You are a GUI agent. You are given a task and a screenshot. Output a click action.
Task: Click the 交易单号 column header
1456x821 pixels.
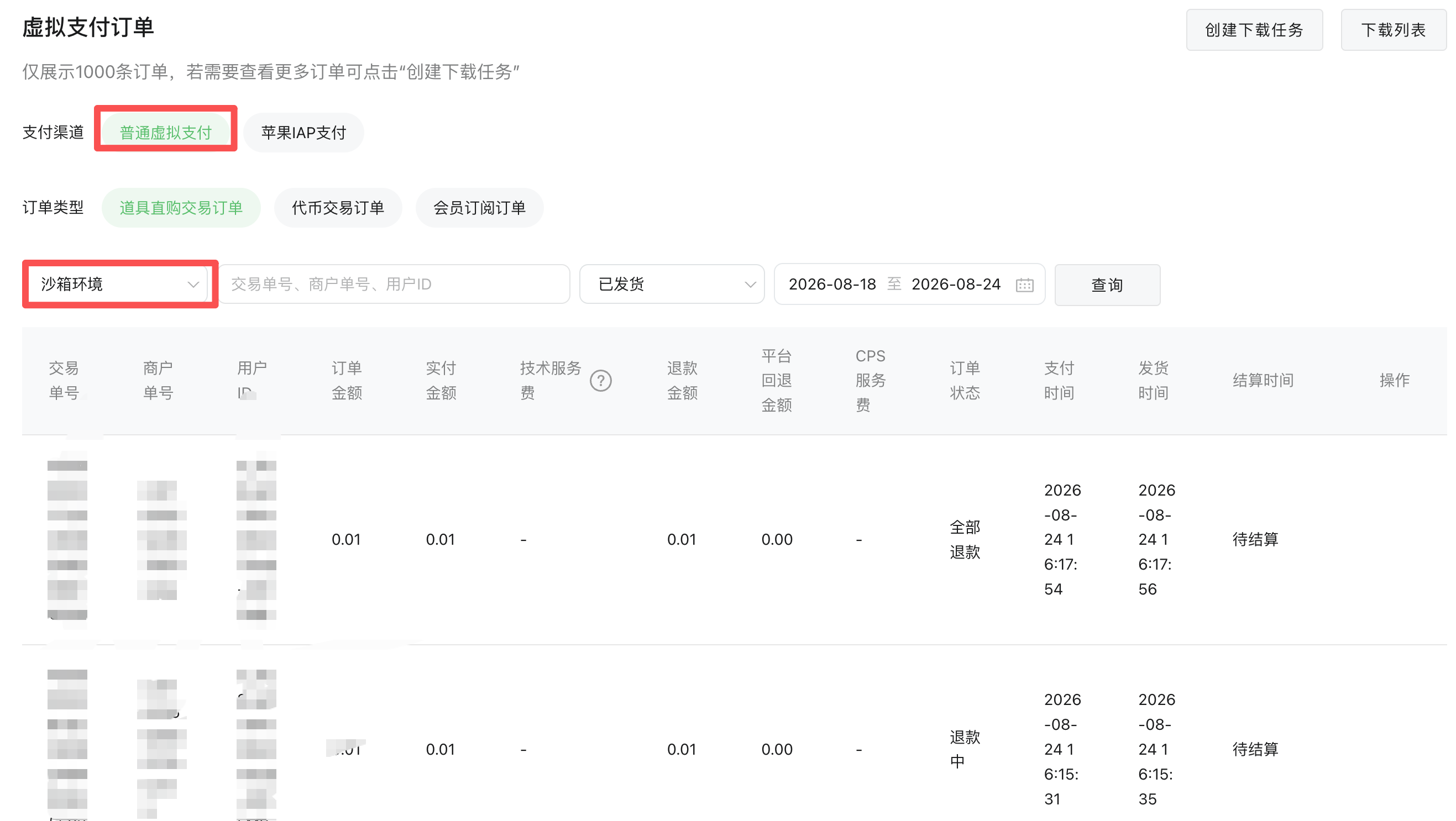point(64,380)
